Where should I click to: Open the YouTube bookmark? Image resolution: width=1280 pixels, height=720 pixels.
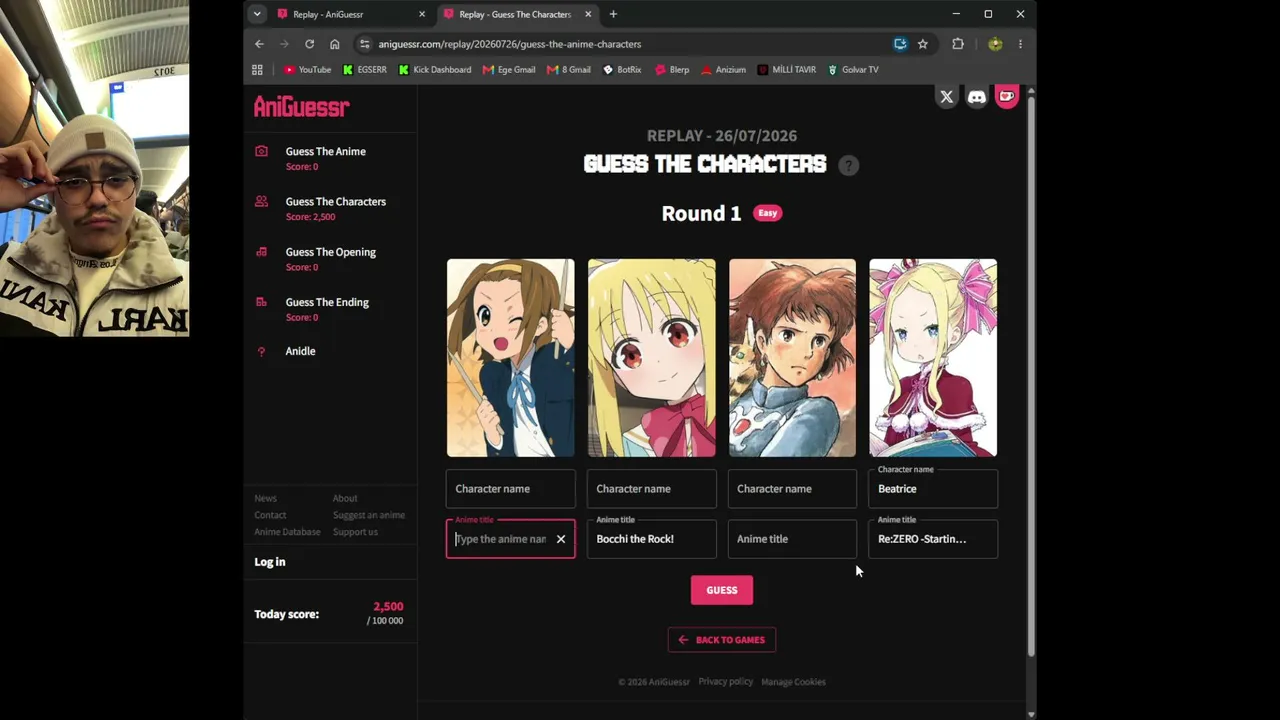tap(307, 70)
